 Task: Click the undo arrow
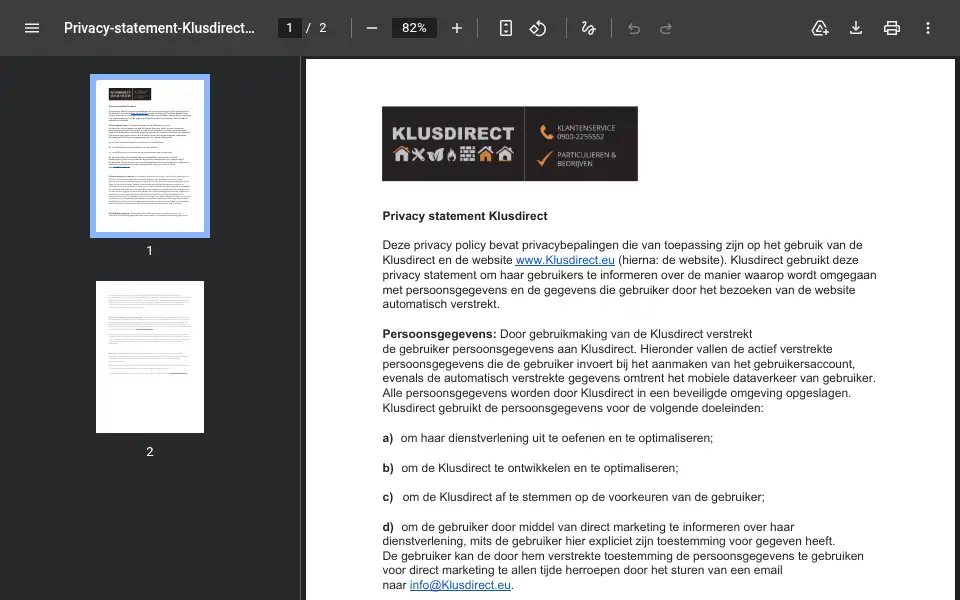point(634,28)
